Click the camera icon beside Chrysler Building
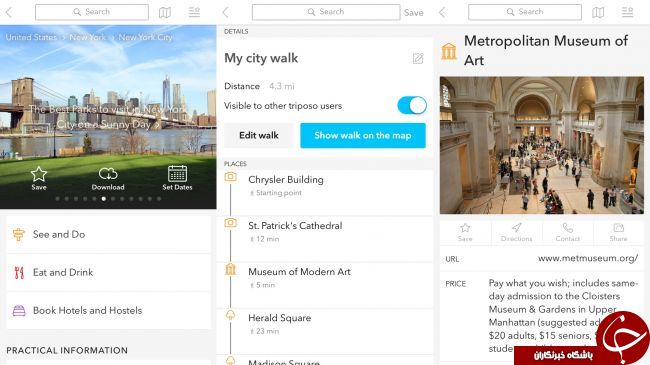 coord(230,177)
